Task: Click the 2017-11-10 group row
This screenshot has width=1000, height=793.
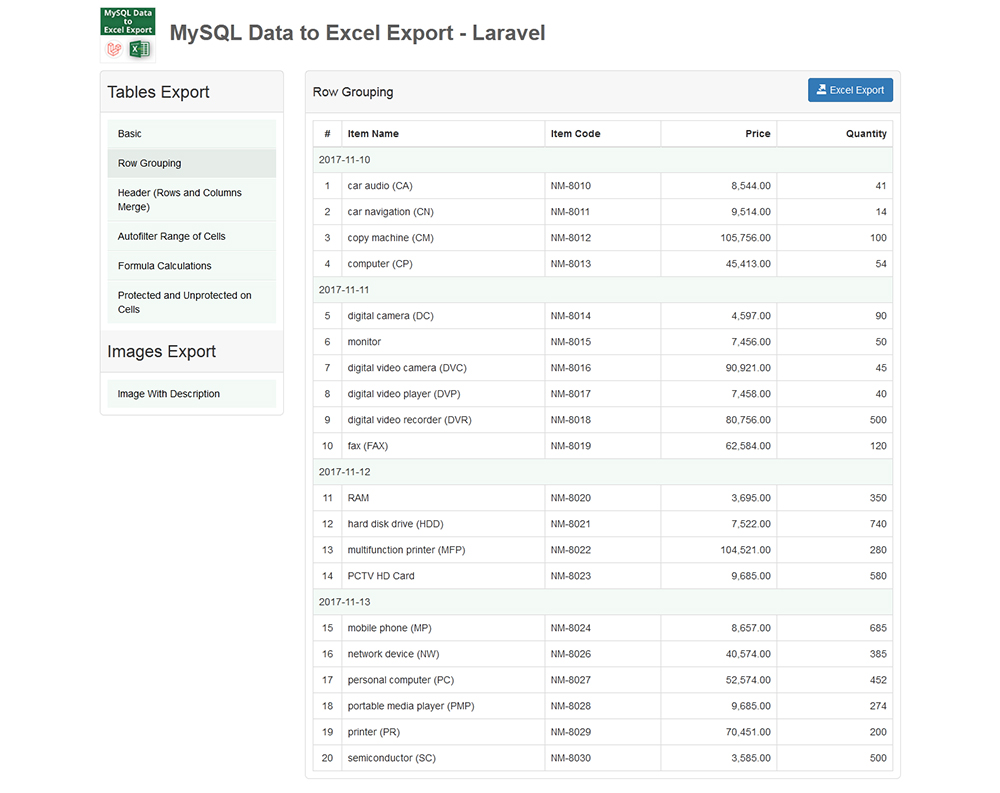Action: click(602, 160)
